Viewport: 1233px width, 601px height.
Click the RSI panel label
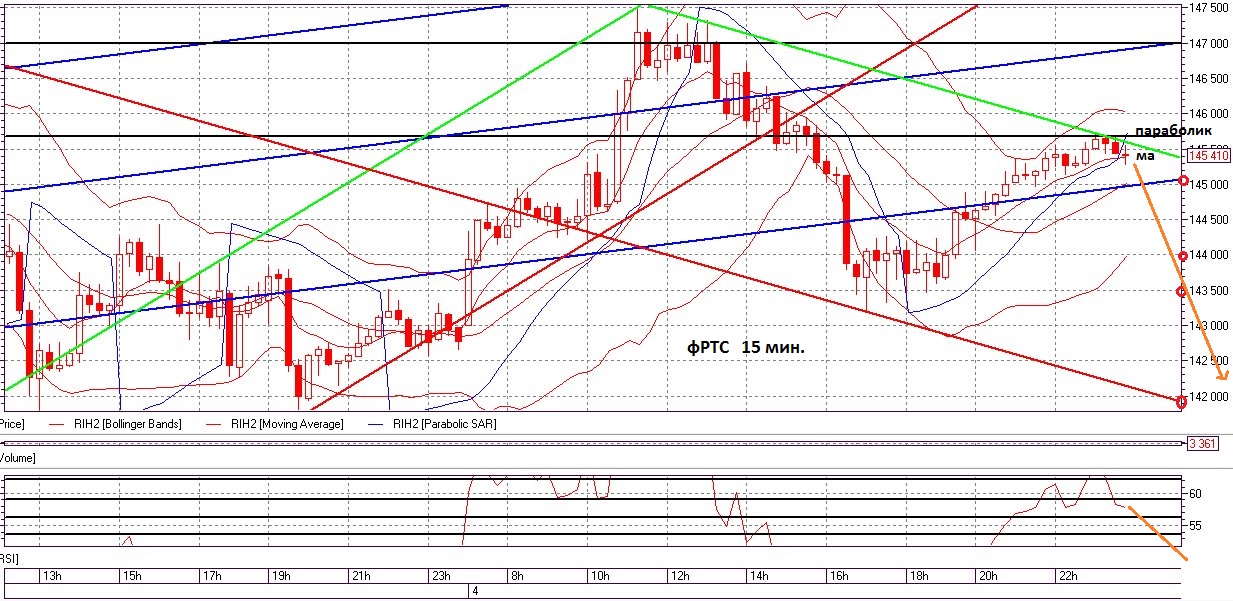(10, 558)
